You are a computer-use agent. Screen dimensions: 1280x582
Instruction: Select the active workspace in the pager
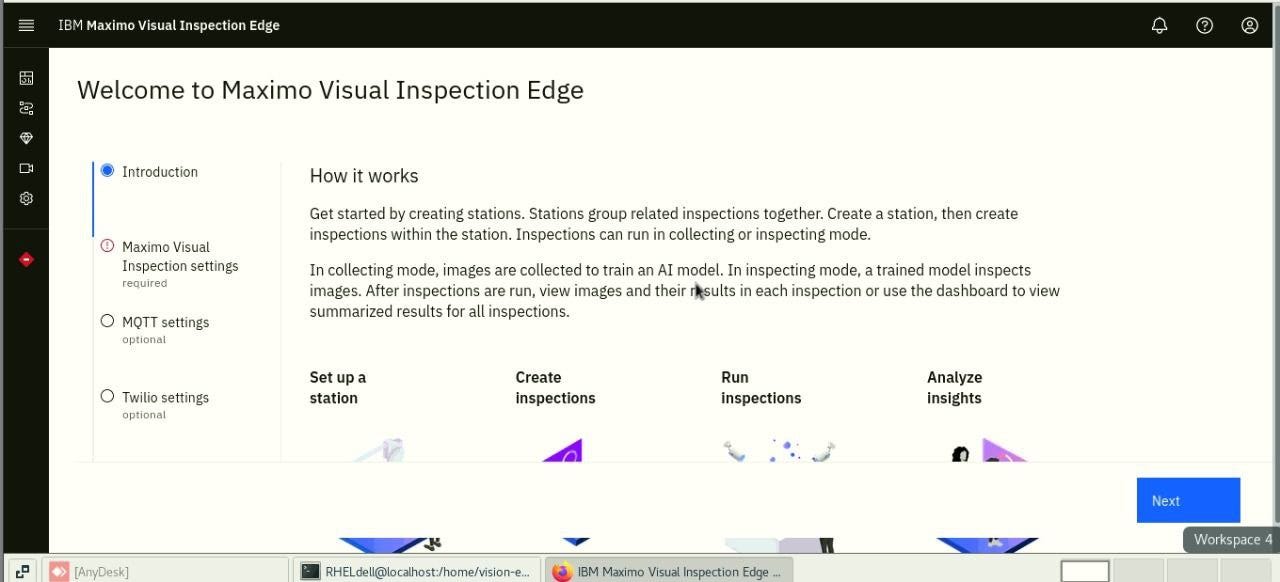1085,571
